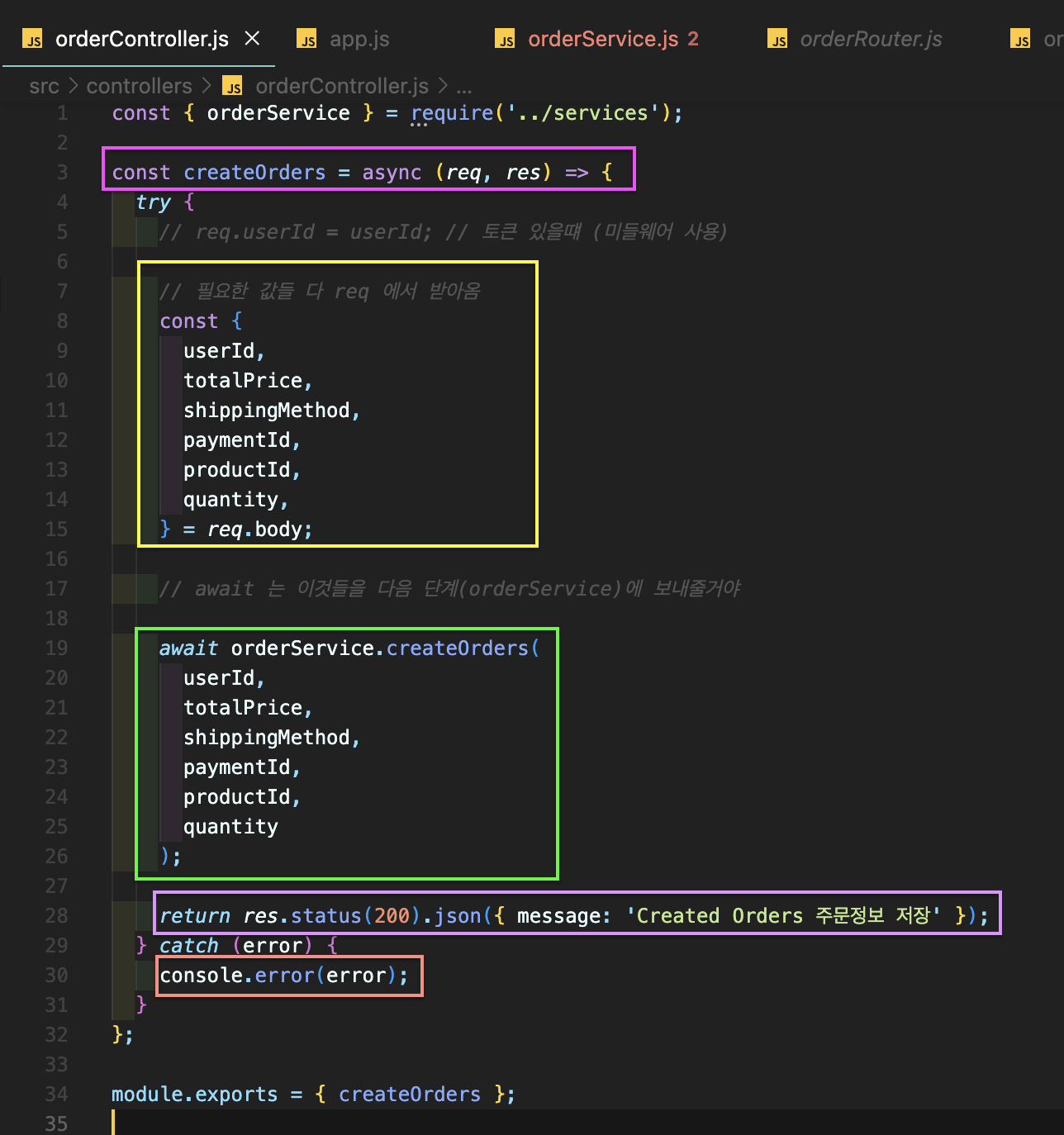Click the await keyword on line 19
This screenshot has height=1135, width=1064.
189,648
